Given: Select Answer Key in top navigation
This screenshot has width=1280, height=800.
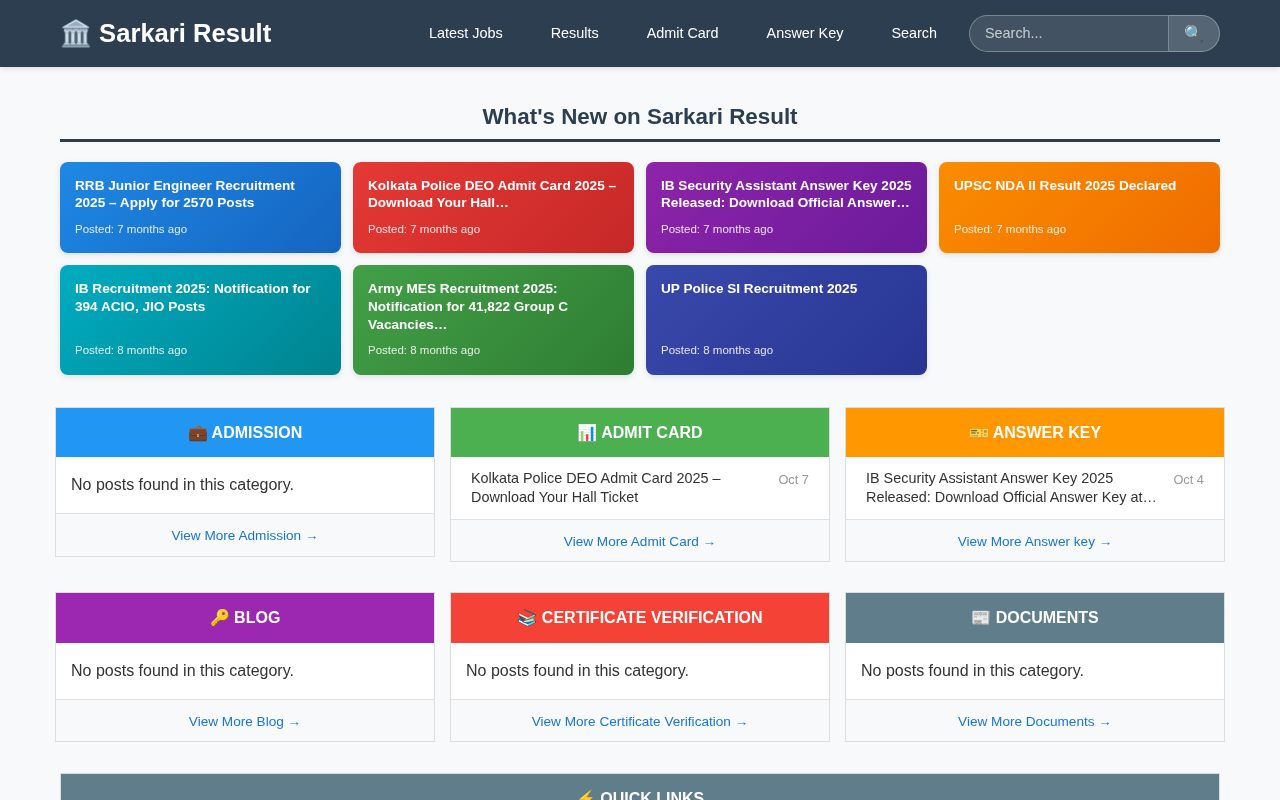Looking at the screenshot, I should point(805,33).
